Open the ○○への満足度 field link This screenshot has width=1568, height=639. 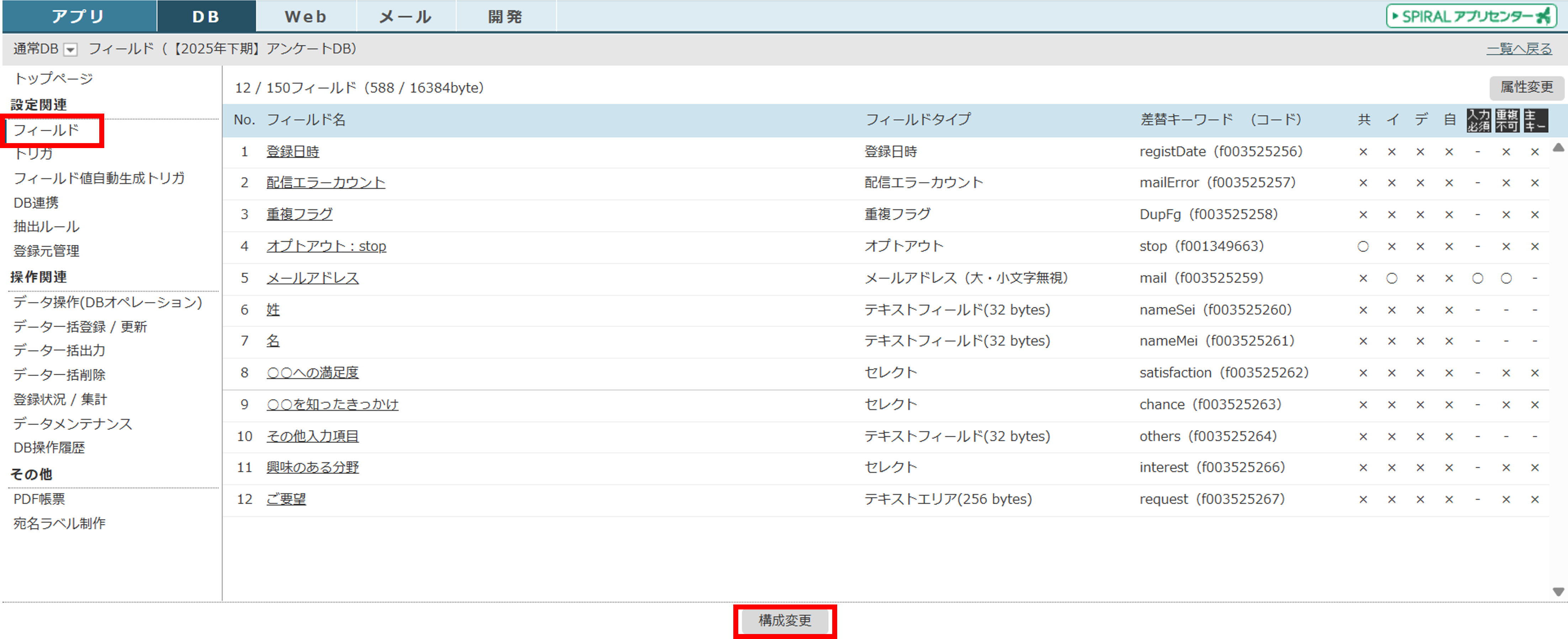[312, 373]
